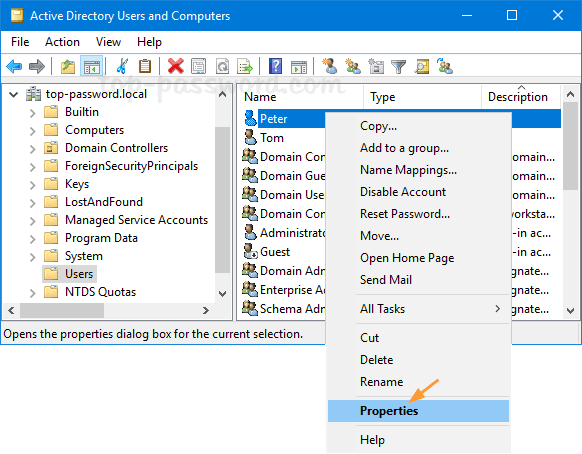Expand the Keys folder node

[x=33, y=185]
